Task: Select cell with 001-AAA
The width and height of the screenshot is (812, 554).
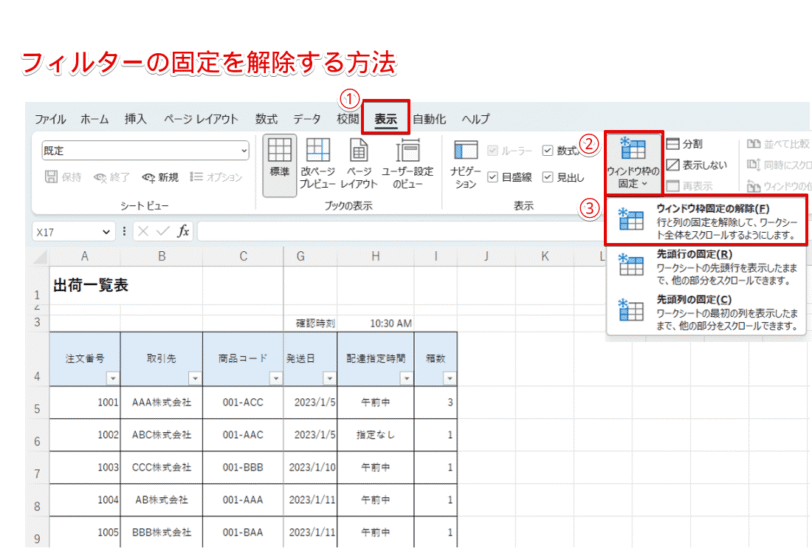Action: pyautogui.click(x=243, y=500)
